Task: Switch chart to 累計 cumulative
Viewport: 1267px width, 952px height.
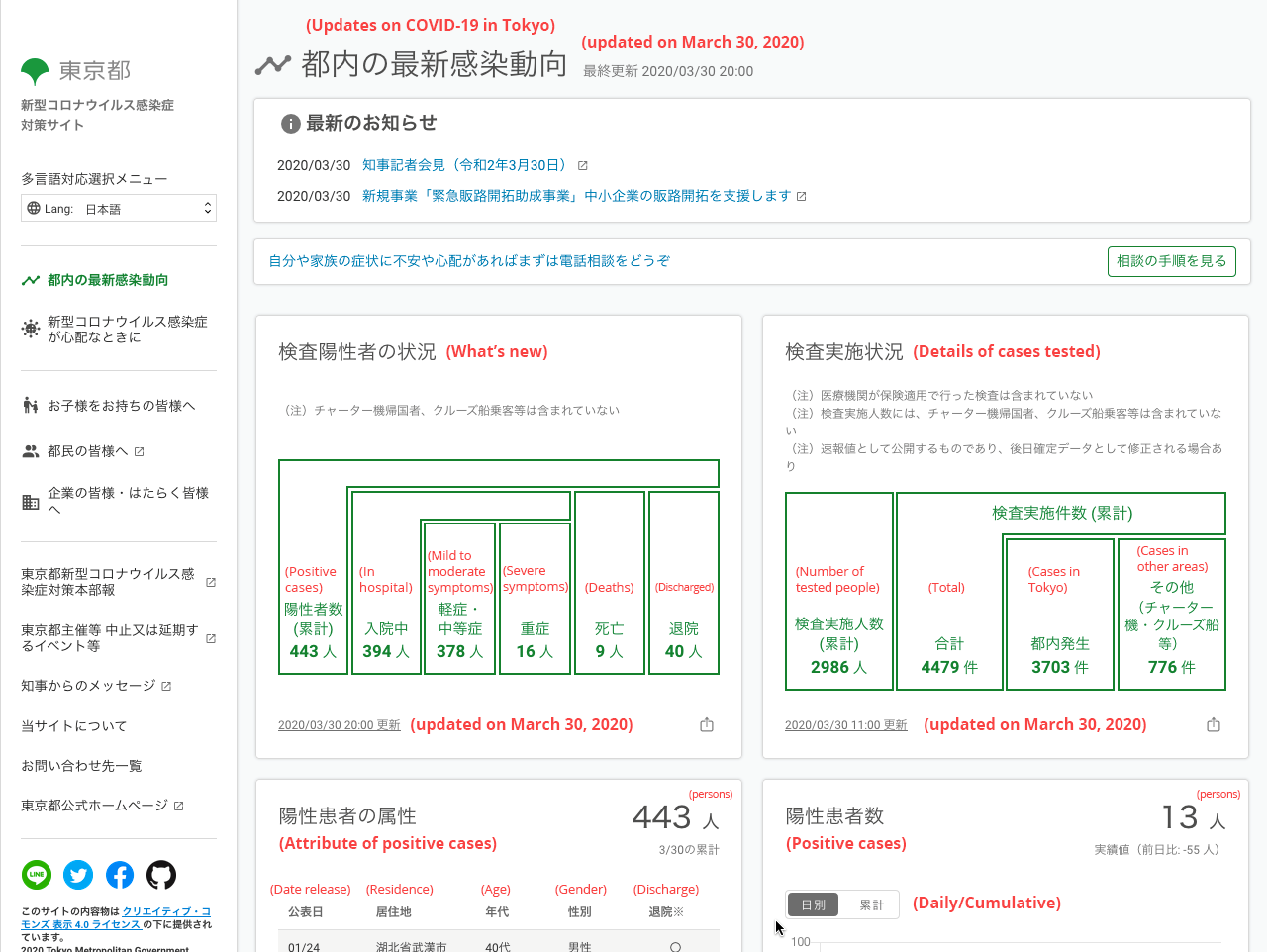Action: tap(871, 904)
